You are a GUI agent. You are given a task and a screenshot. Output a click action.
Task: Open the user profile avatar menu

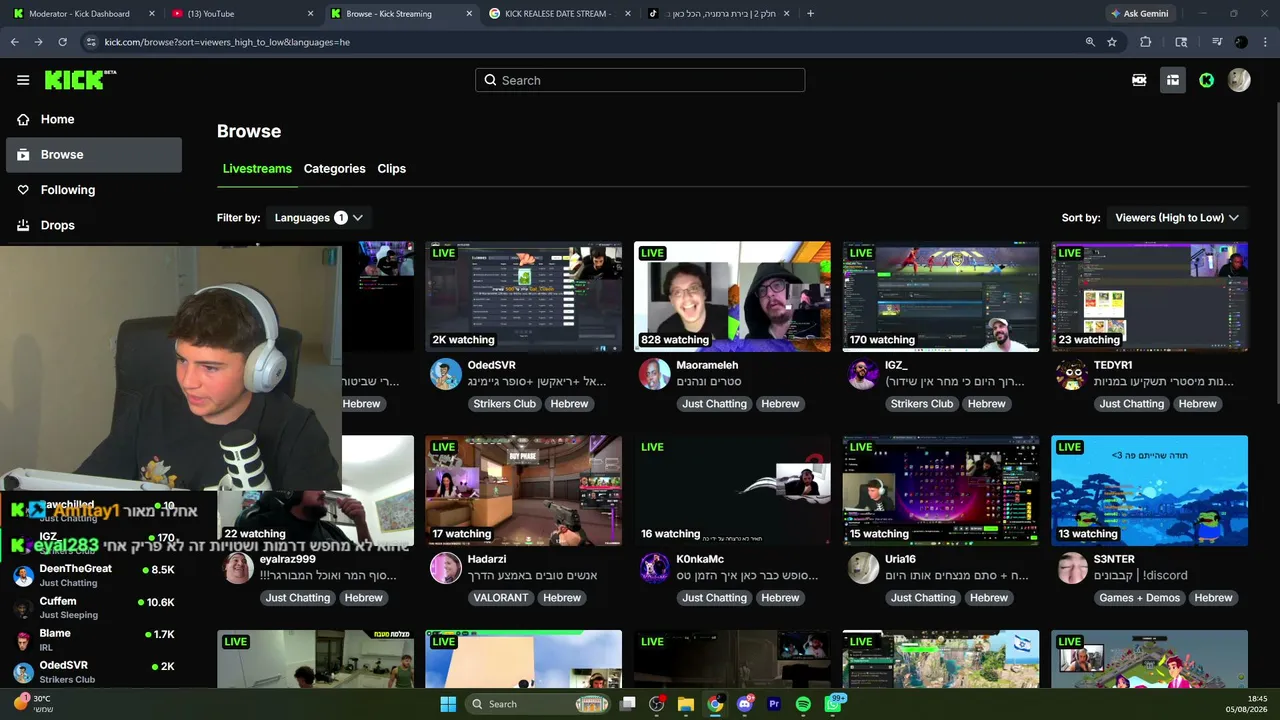coord(1239,80)
